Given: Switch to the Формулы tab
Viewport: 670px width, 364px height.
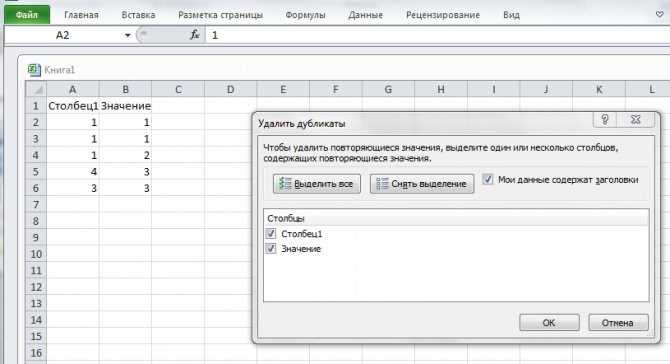Looking at the screenshot, I should coord(305,15).
